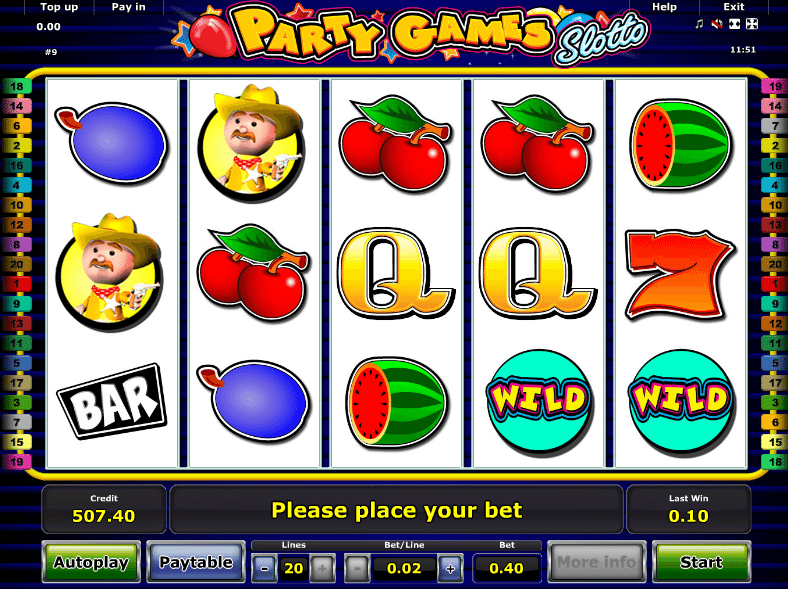Toggle background music with the note icon
This screenshot has height=589, width=788.
coord(699,24)
